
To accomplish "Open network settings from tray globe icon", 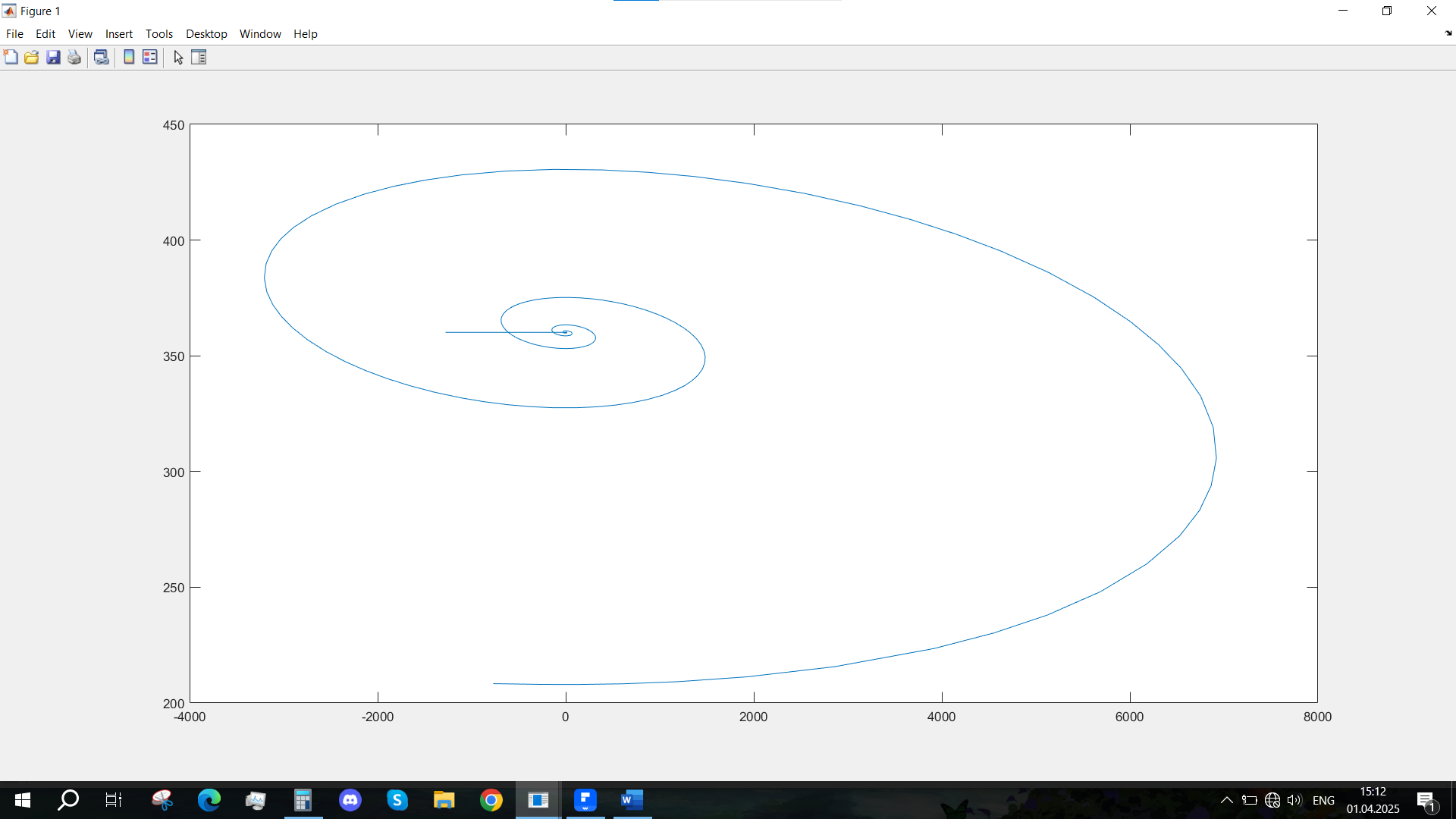I will pyautogui.click(x=1272, y=800).
